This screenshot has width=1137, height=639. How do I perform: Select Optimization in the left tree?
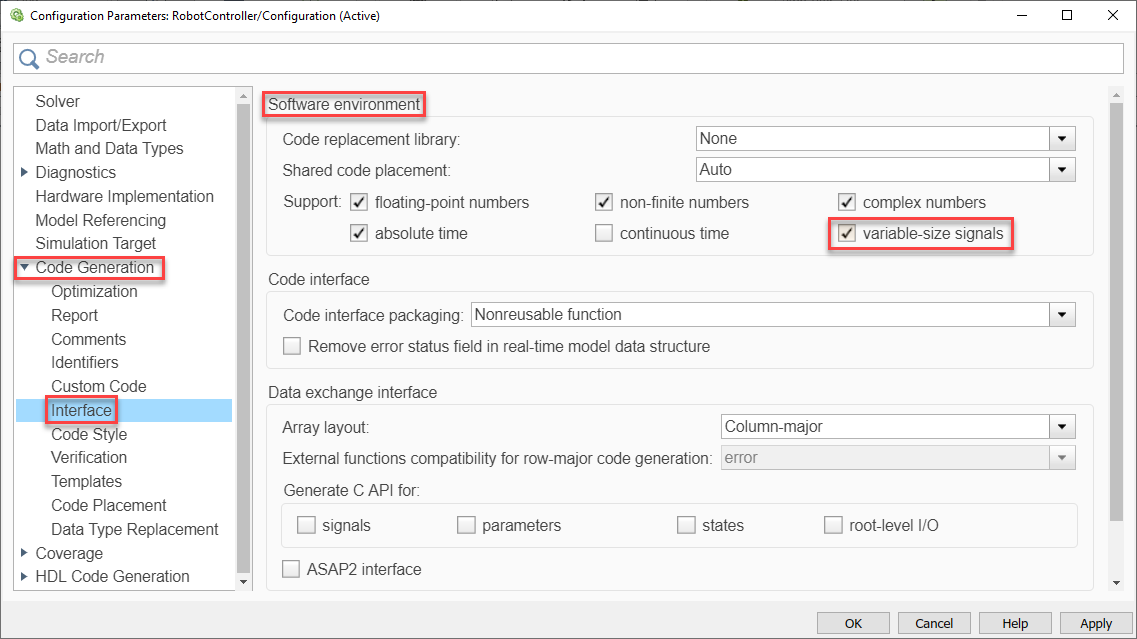click(94, 292)
